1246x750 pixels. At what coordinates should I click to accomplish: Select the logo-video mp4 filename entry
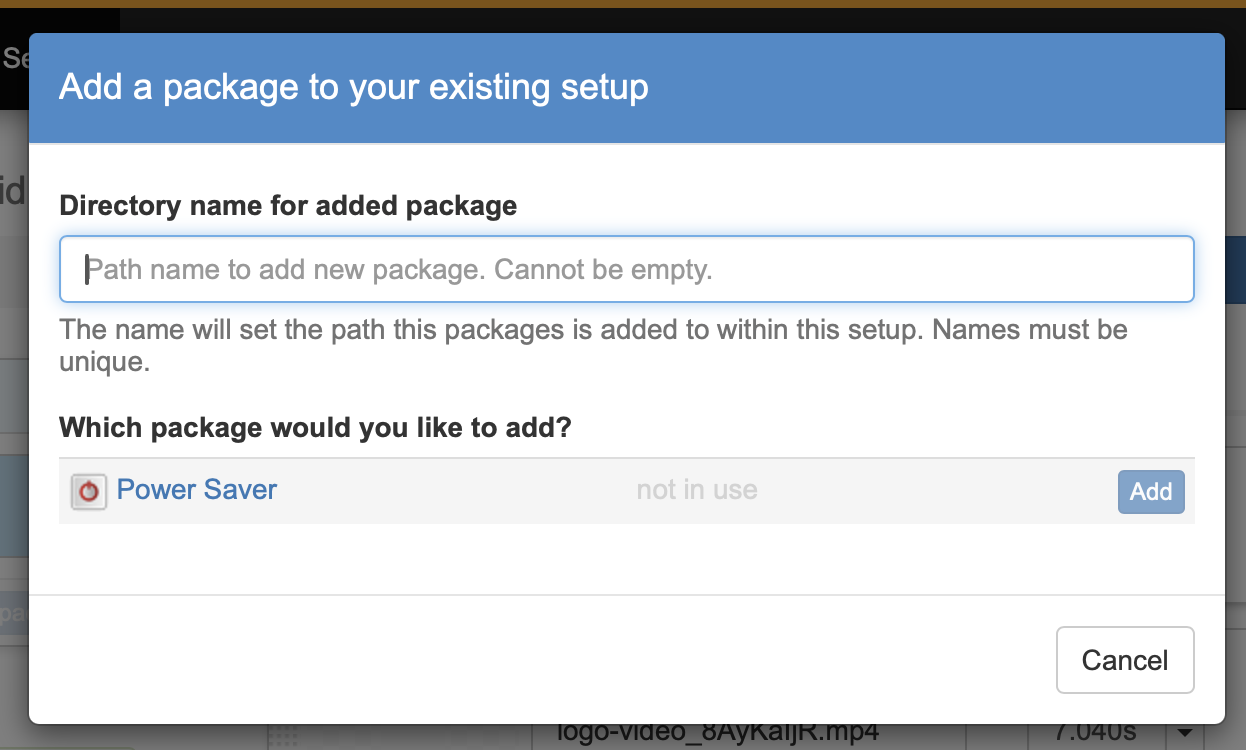click(718, 736)
